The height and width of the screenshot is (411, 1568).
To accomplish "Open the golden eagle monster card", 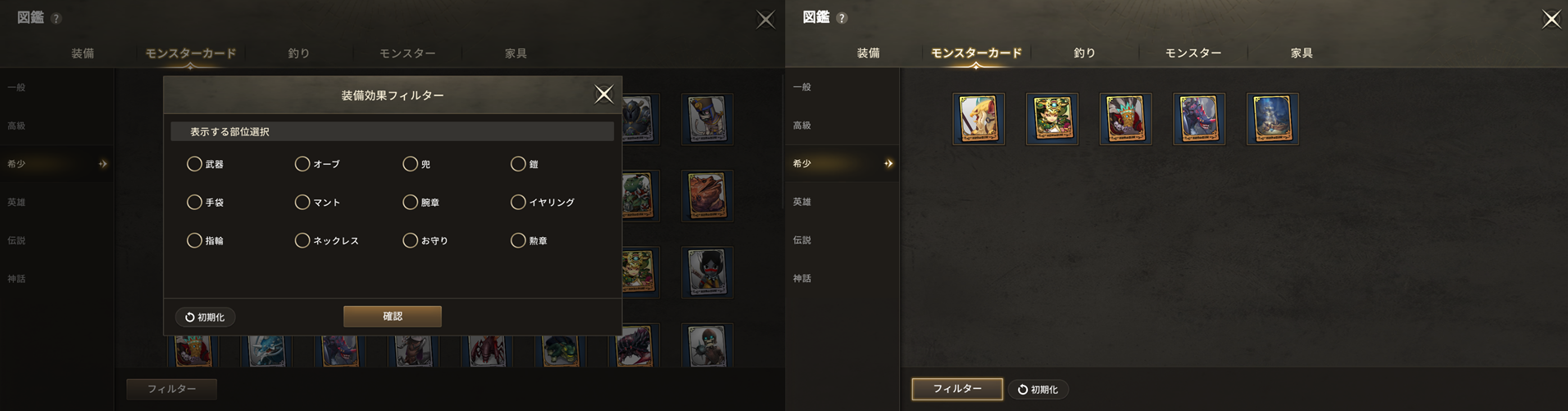I will (x=978, y=119).
